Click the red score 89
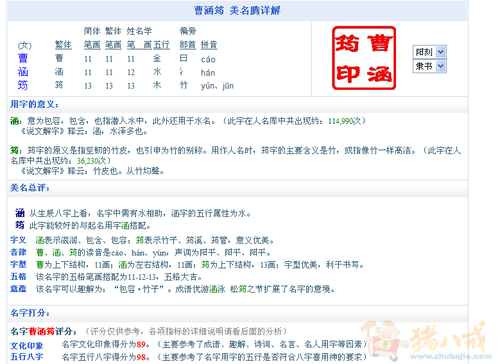Viewport: 500px width, 364px height. (141, 344)
